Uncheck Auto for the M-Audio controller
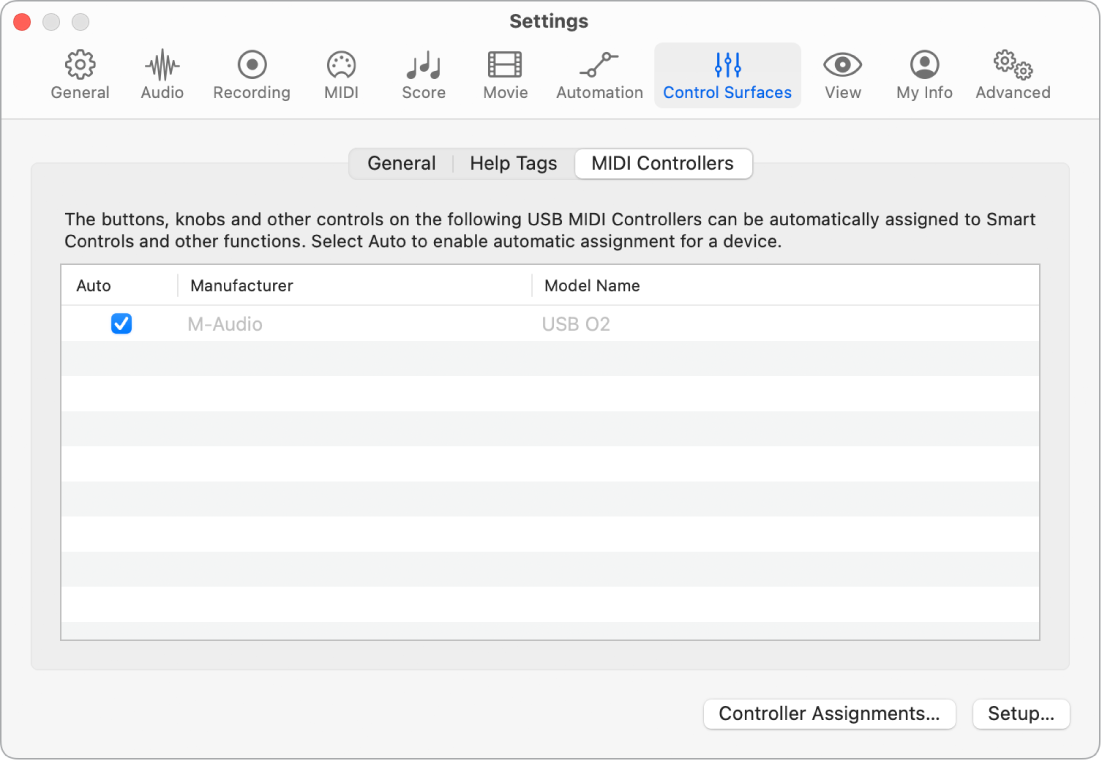Screen dimensions: 1102x762 [122, 323]
